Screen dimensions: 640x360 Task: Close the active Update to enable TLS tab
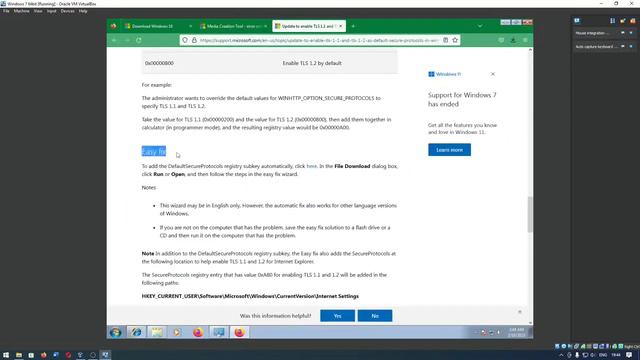click(341, 26)
